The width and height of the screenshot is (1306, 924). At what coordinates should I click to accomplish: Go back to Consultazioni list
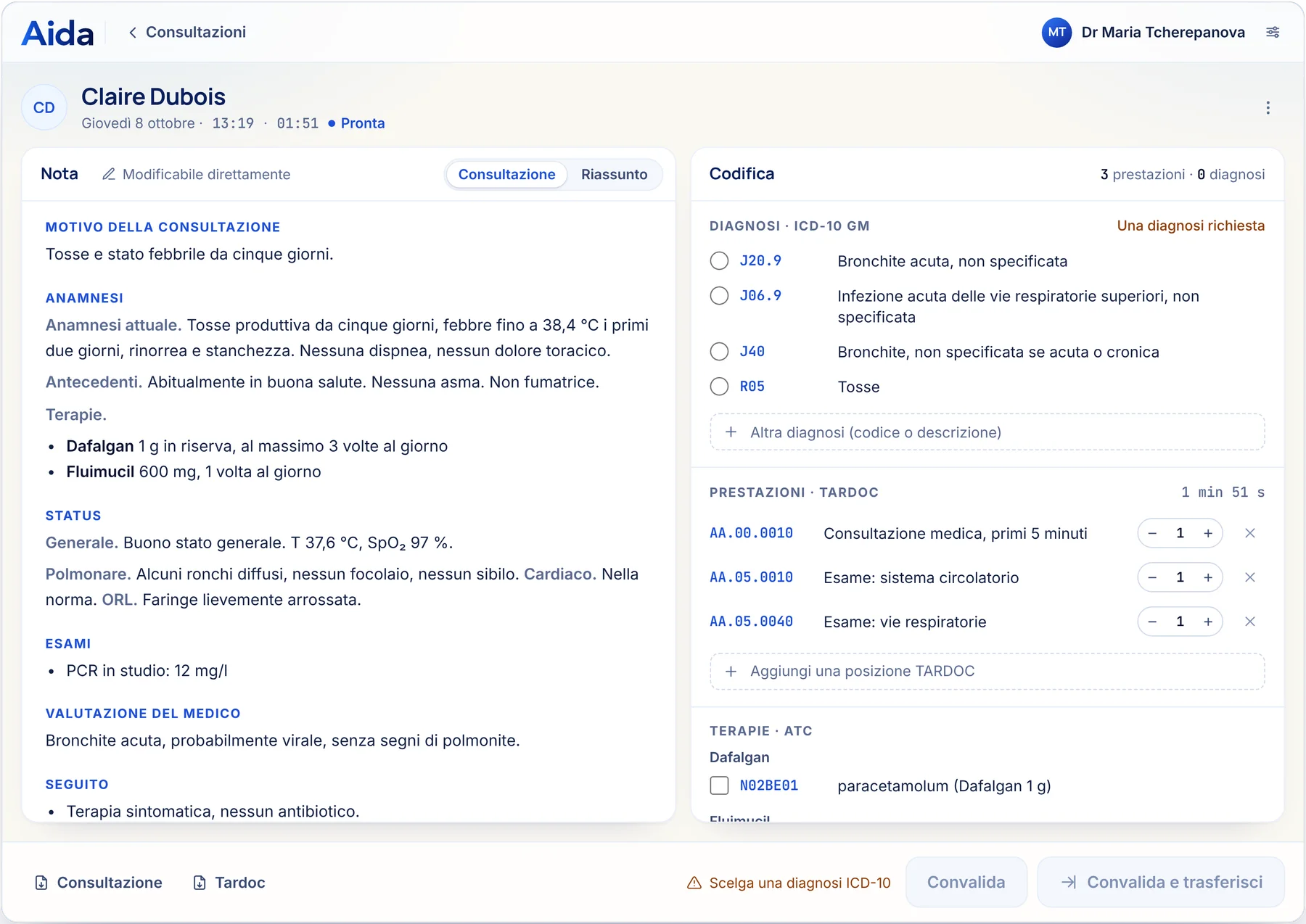click(187, 32)
